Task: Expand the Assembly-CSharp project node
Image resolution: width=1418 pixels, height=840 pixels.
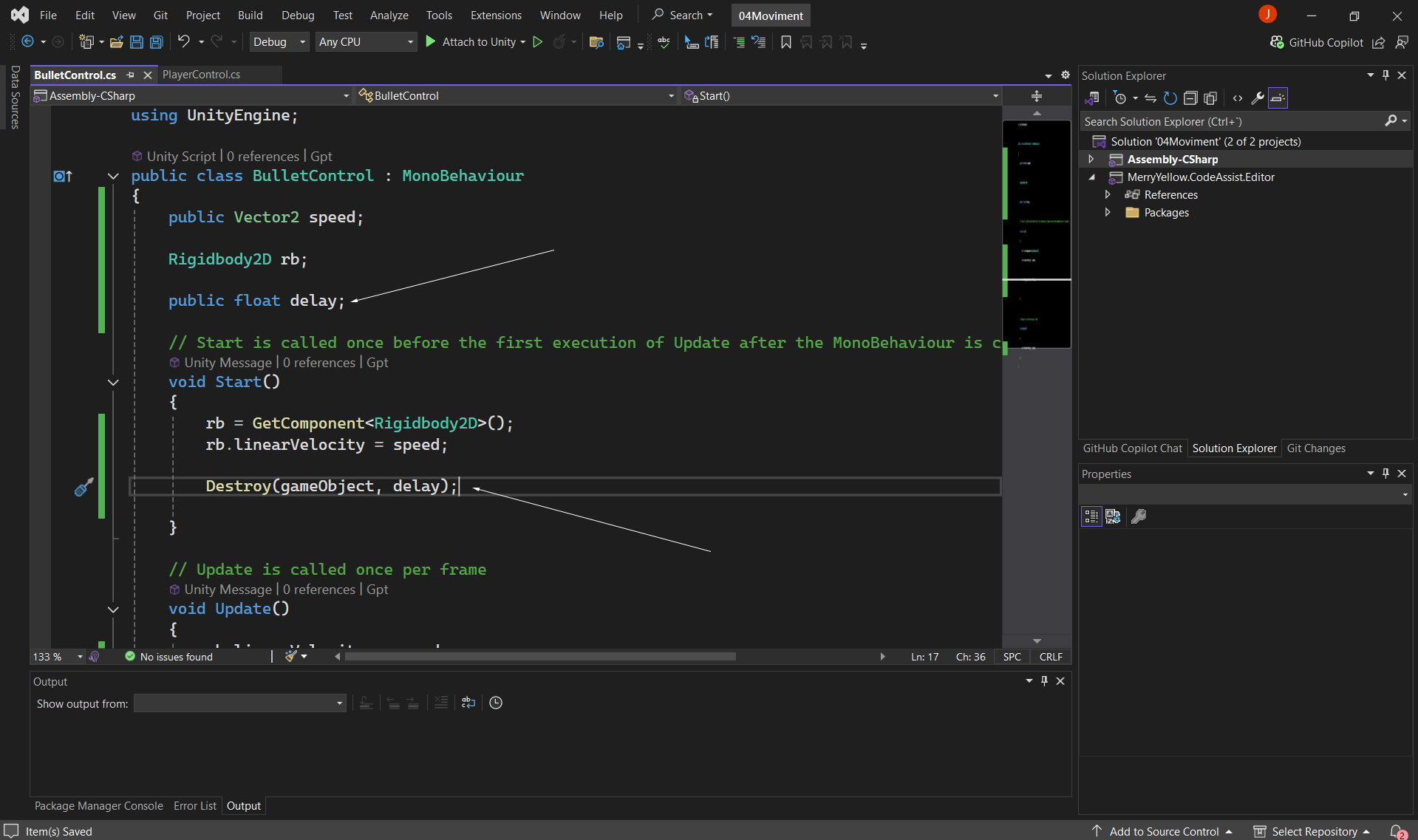Action: (x=1091, y=160)
